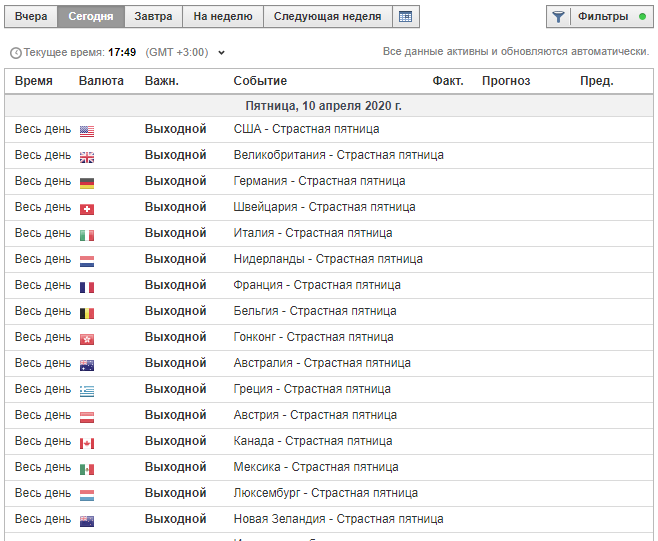Click the Canada flag icon
Viewport: 658px width, 541px height.
click(87, 444)
